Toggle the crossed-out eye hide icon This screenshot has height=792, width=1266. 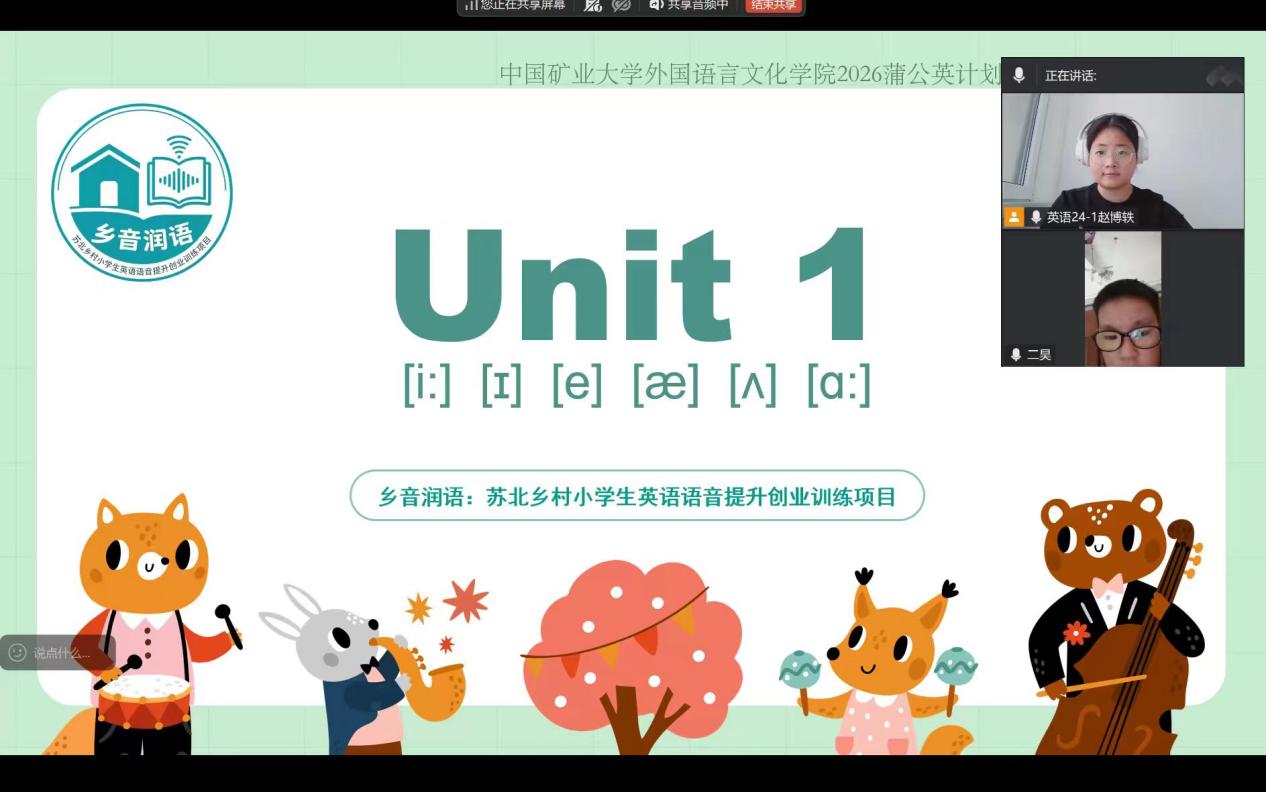coord(621,5)
